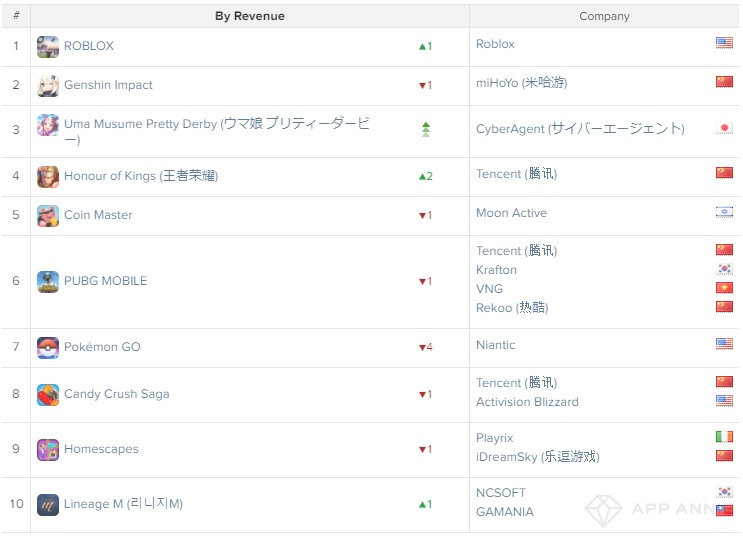Screen dimensions: 743x537
Task: Click the Candy Crush Saga app icon
Action: click(x=48, y=395)
